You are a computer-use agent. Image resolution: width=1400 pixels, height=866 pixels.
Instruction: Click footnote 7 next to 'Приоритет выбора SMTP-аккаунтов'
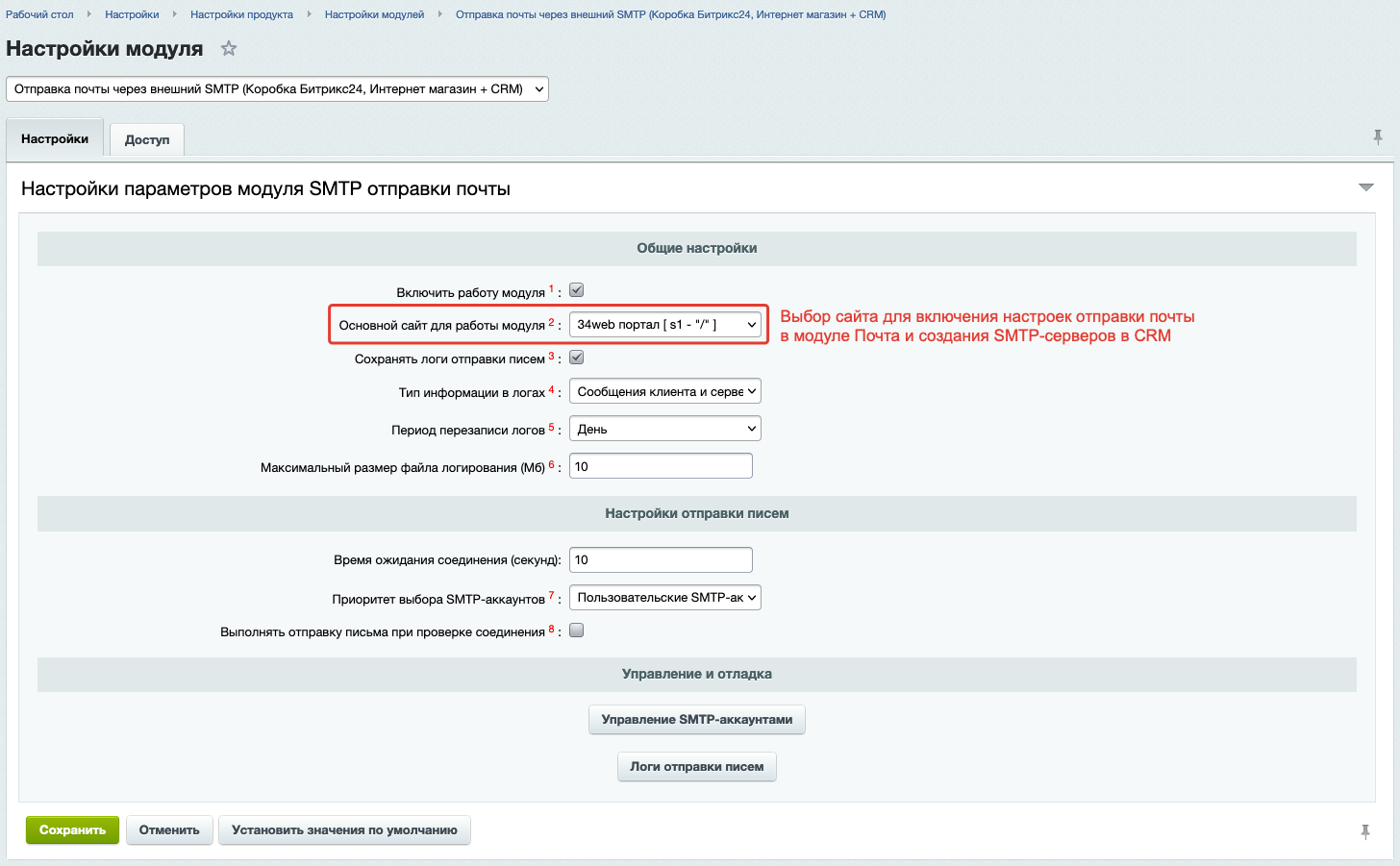click(551, 595)
